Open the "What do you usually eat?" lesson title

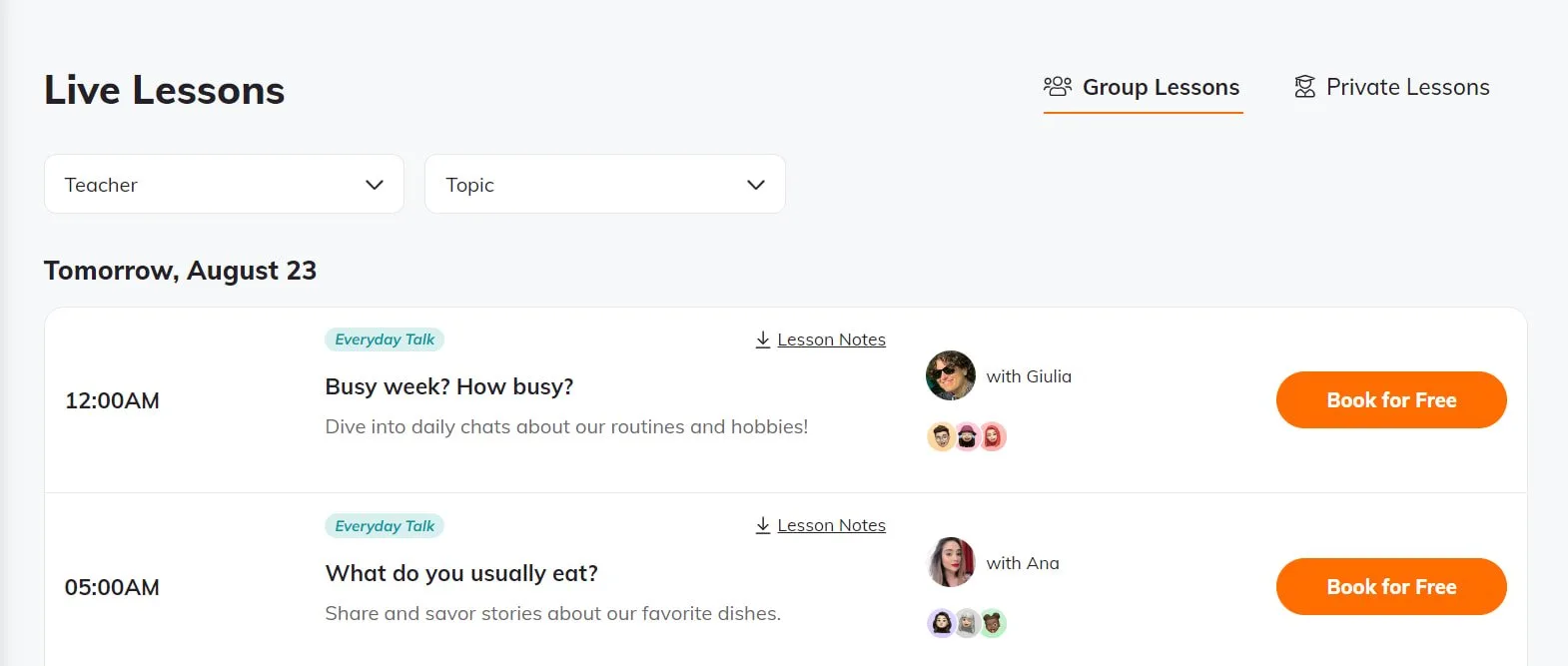point(461,573)
